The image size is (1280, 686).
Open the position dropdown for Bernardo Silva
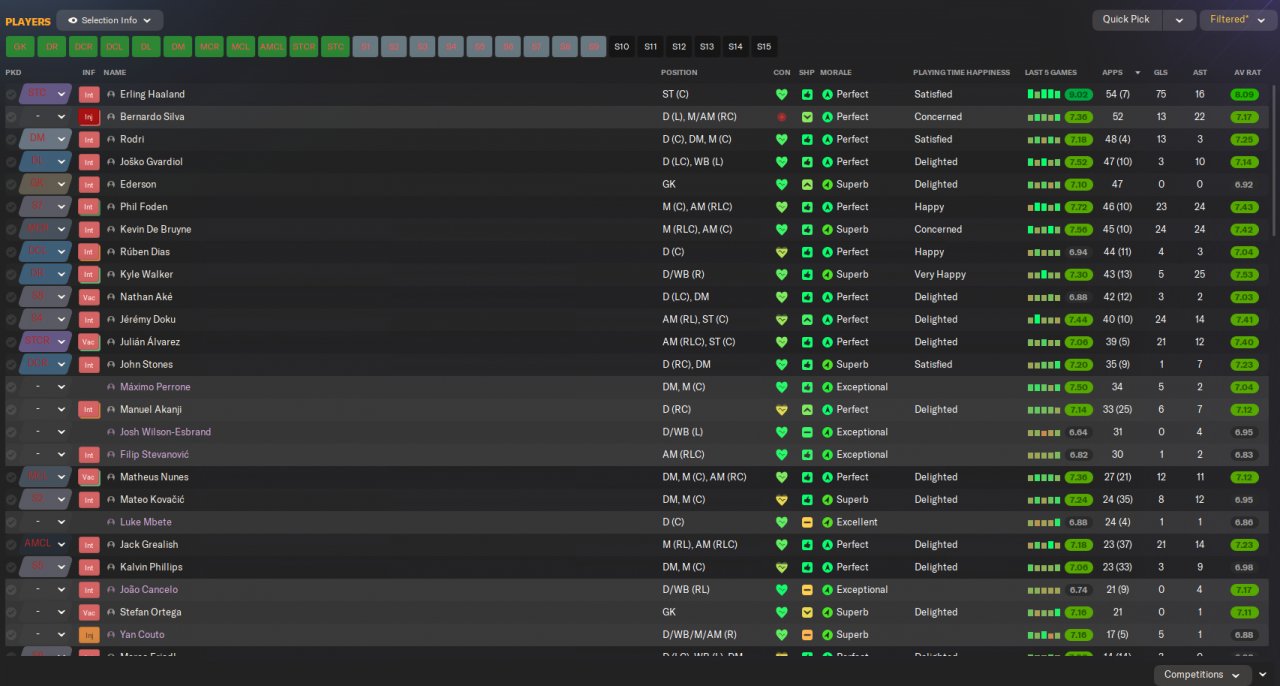[45, 117]
